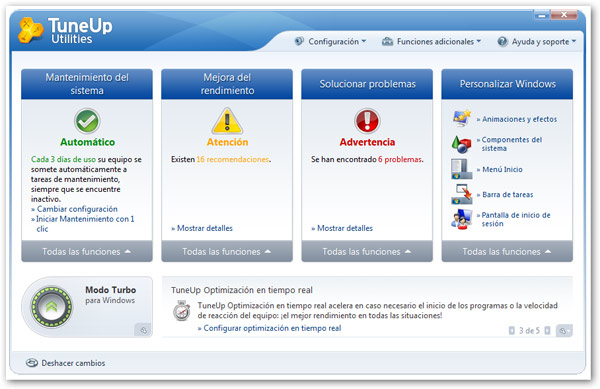Close the TuneUp Utilities window
The height and width of the screenshot is (389, 600).
(x=564, y=15)
